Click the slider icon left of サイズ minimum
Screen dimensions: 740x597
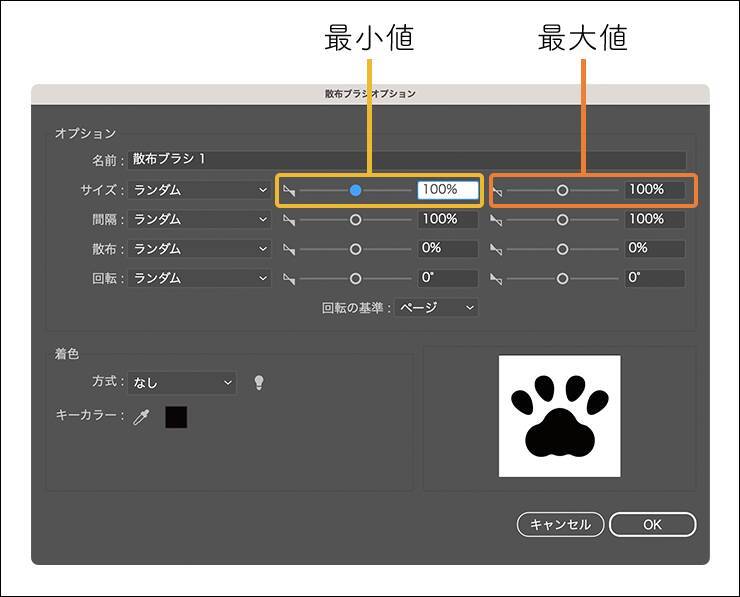[289, 190]
